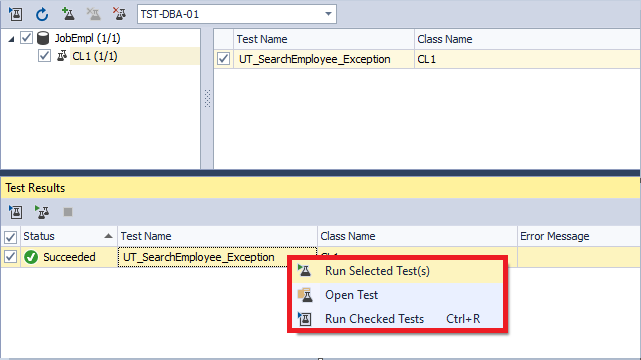This screenshot has height=360, width=641.
Task: Run checked tests in Test Results toolbar
Action: pos(16,212)
